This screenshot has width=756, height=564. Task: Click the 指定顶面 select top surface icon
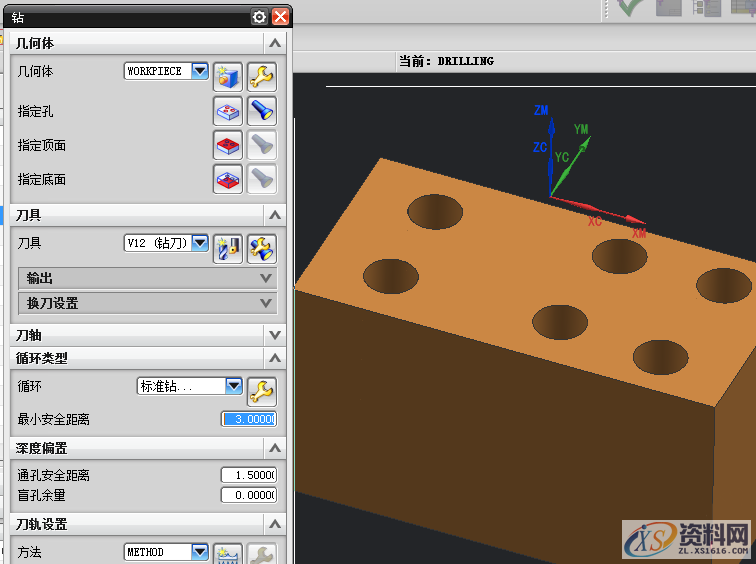229,145
